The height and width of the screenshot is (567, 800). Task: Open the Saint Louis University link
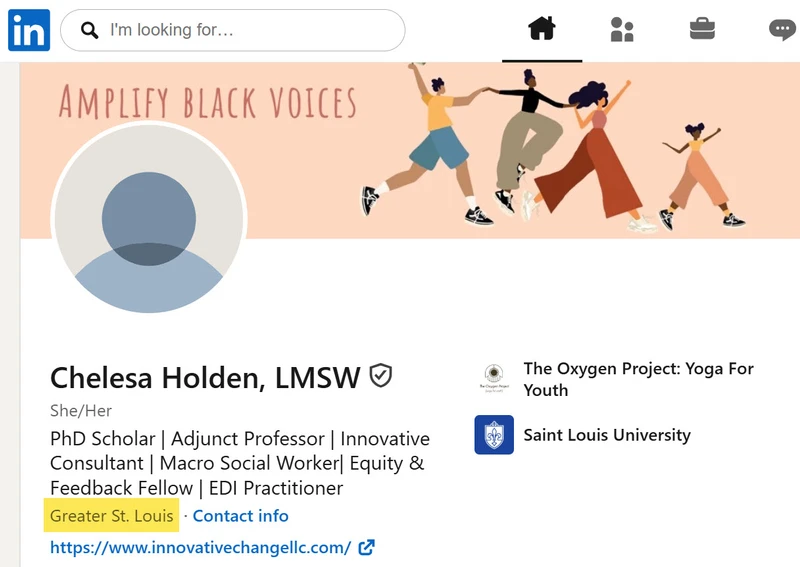click(607, 435)
